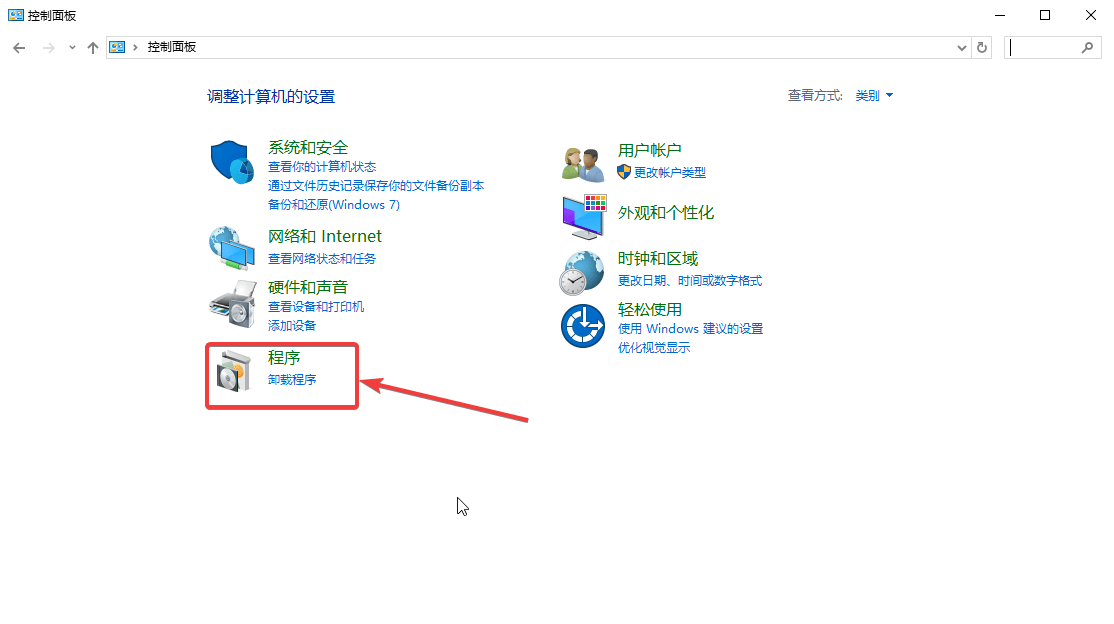1114x624 pixels.
Task: Open 轻松使用 category heading
Action: [649, 309]
